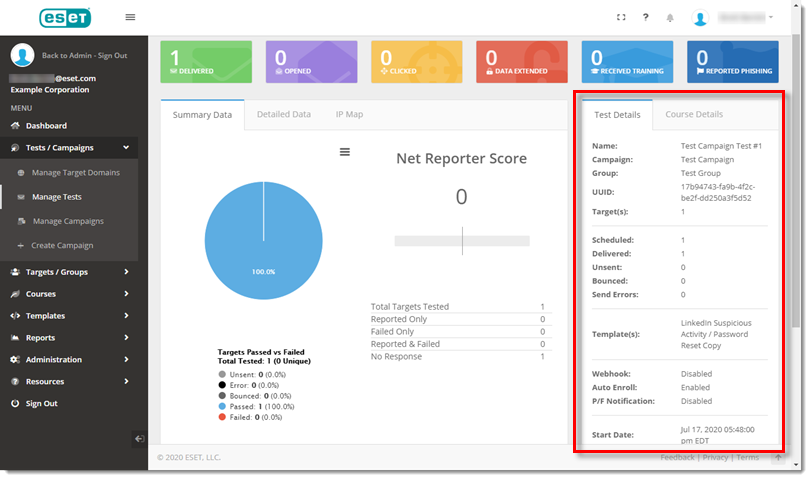Click the Sign Out power icon
The width and height of the screenshot is (810, 479).
click(15, 403)
